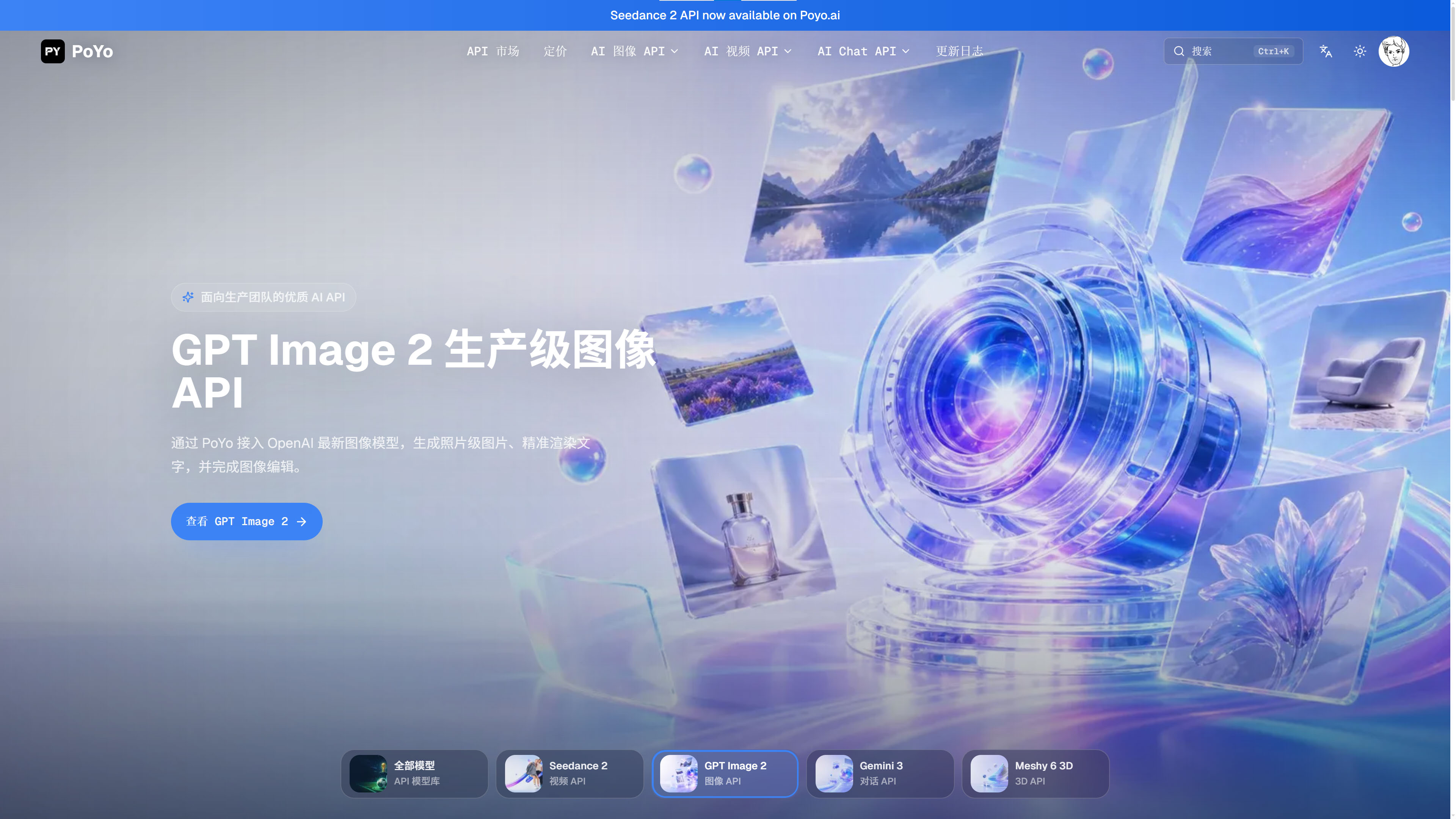The height and width of the screenshot is (819, 1456).
Task: Expand the AI 视频 API dropdown
Action: click(x=748, y=52)
